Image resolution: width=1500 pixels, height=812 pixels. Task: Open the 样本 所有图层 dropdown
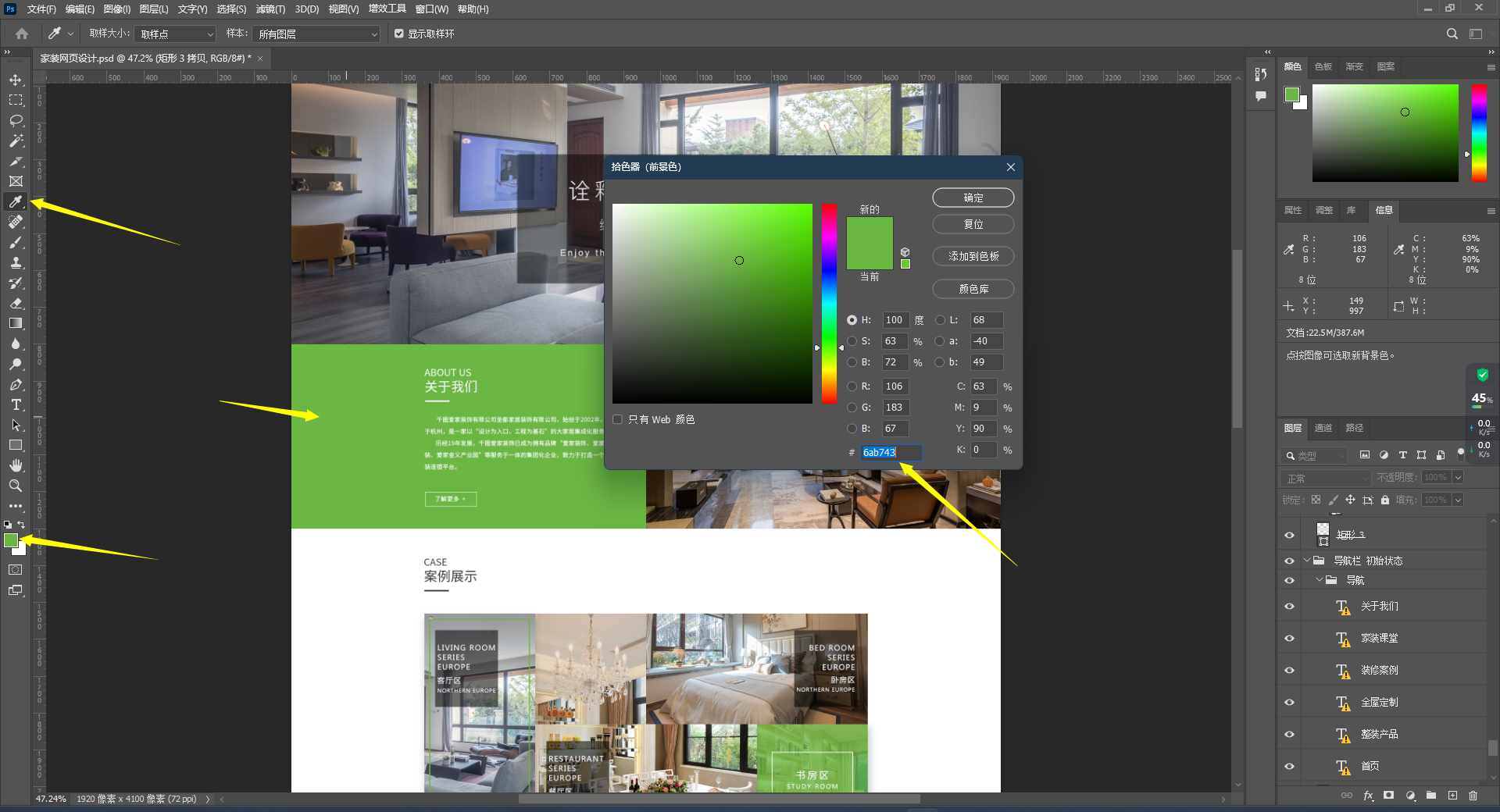(316, 34)
